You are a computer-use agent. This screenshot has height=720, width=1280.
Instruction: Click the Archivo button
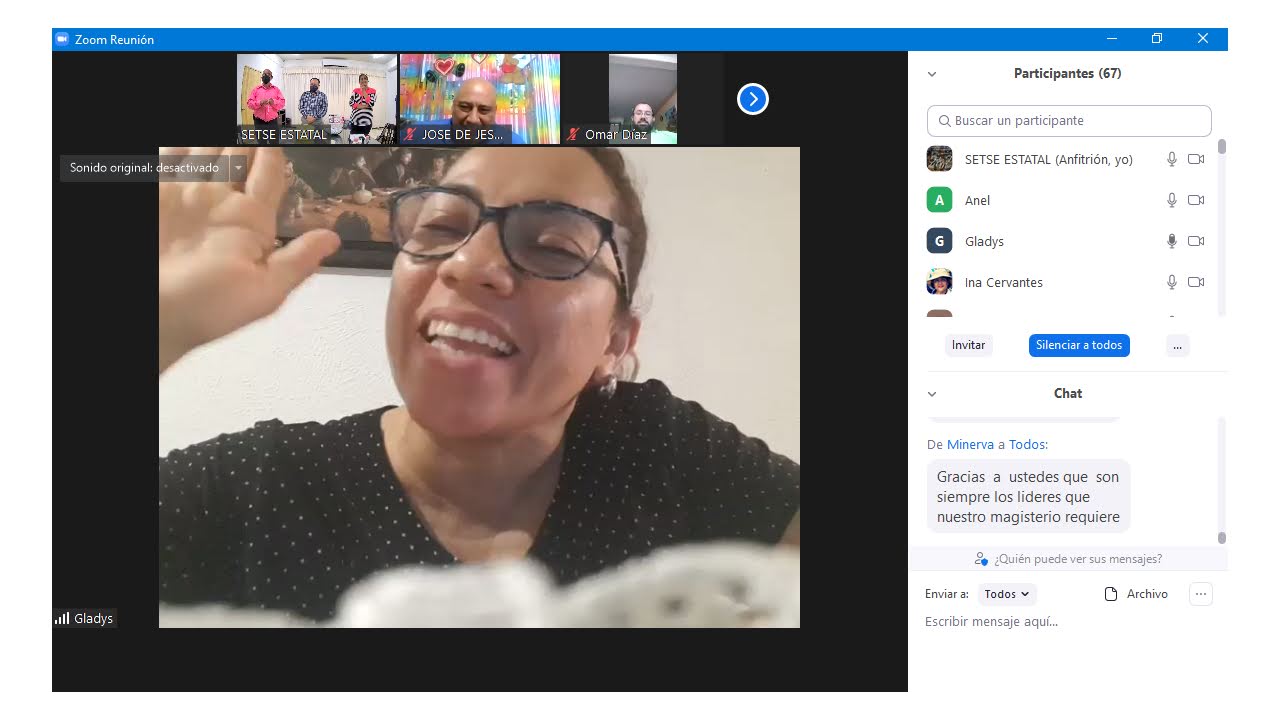1136,594
